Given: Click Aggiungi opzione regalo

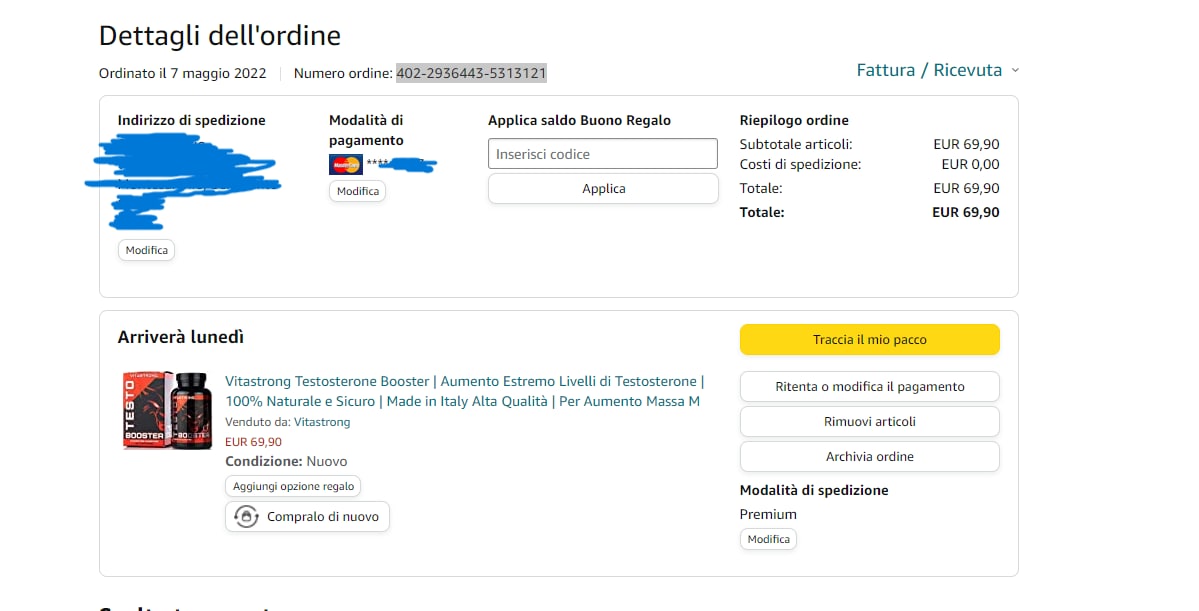Looking at the screenshot, I should coord(293,486).
